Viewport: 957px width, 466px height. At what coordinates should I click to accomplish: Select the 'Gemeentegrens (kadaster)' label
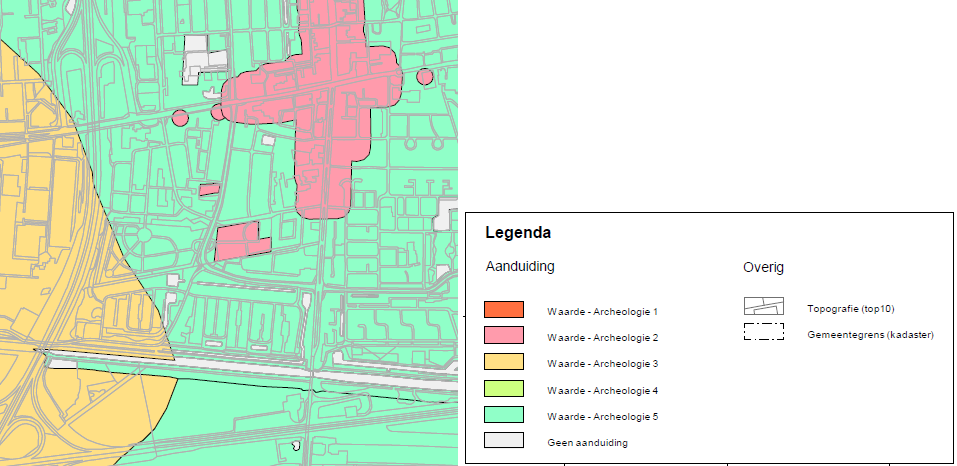coord(870,335)
